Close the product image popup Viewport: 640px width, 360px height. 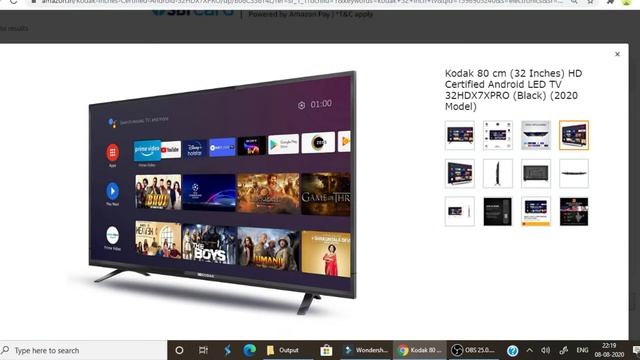pyautogui.click(x=617, y=54)
